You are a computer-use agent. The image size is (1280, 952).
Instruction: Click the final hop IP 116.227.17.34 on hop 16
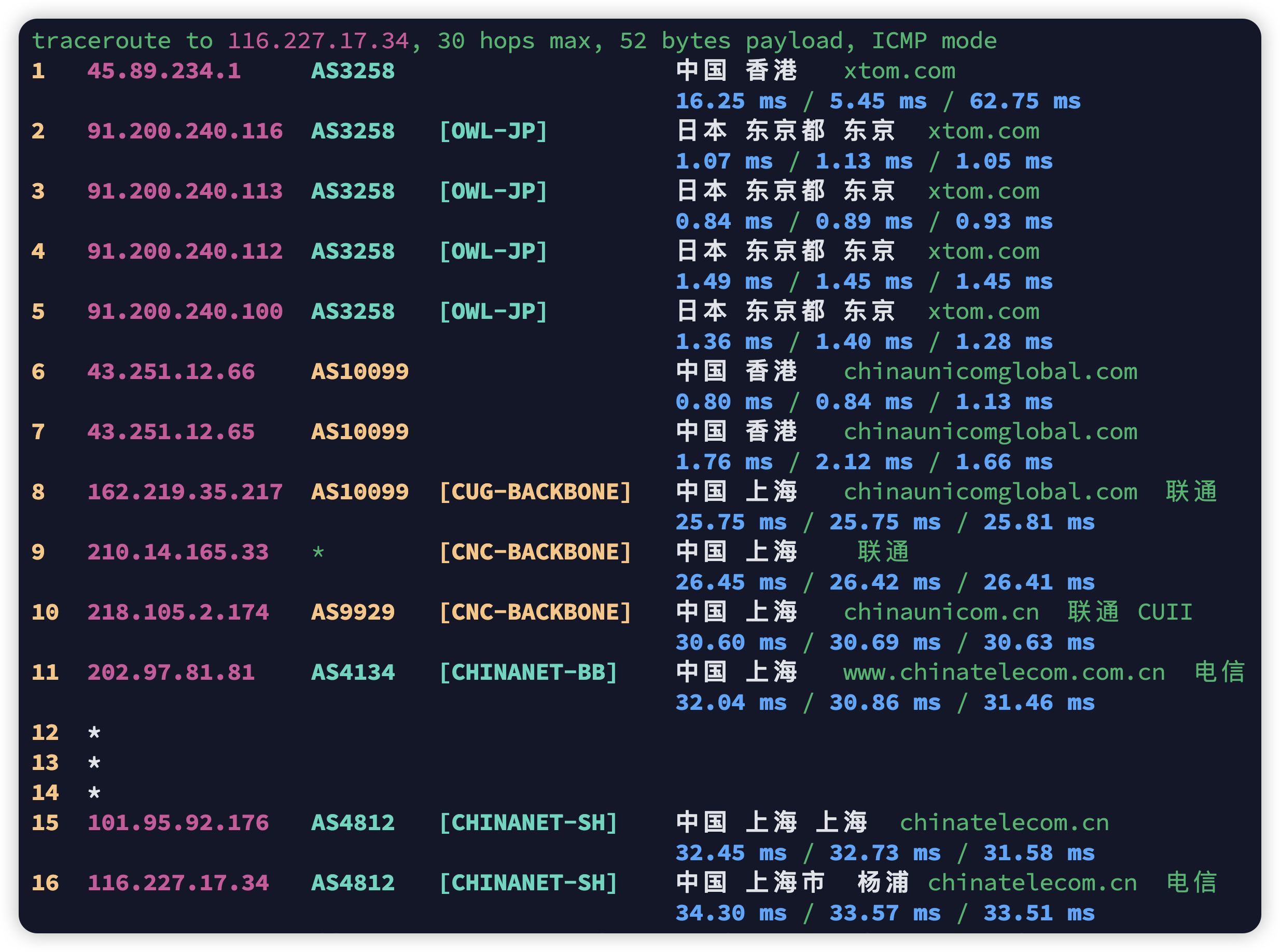178,883
